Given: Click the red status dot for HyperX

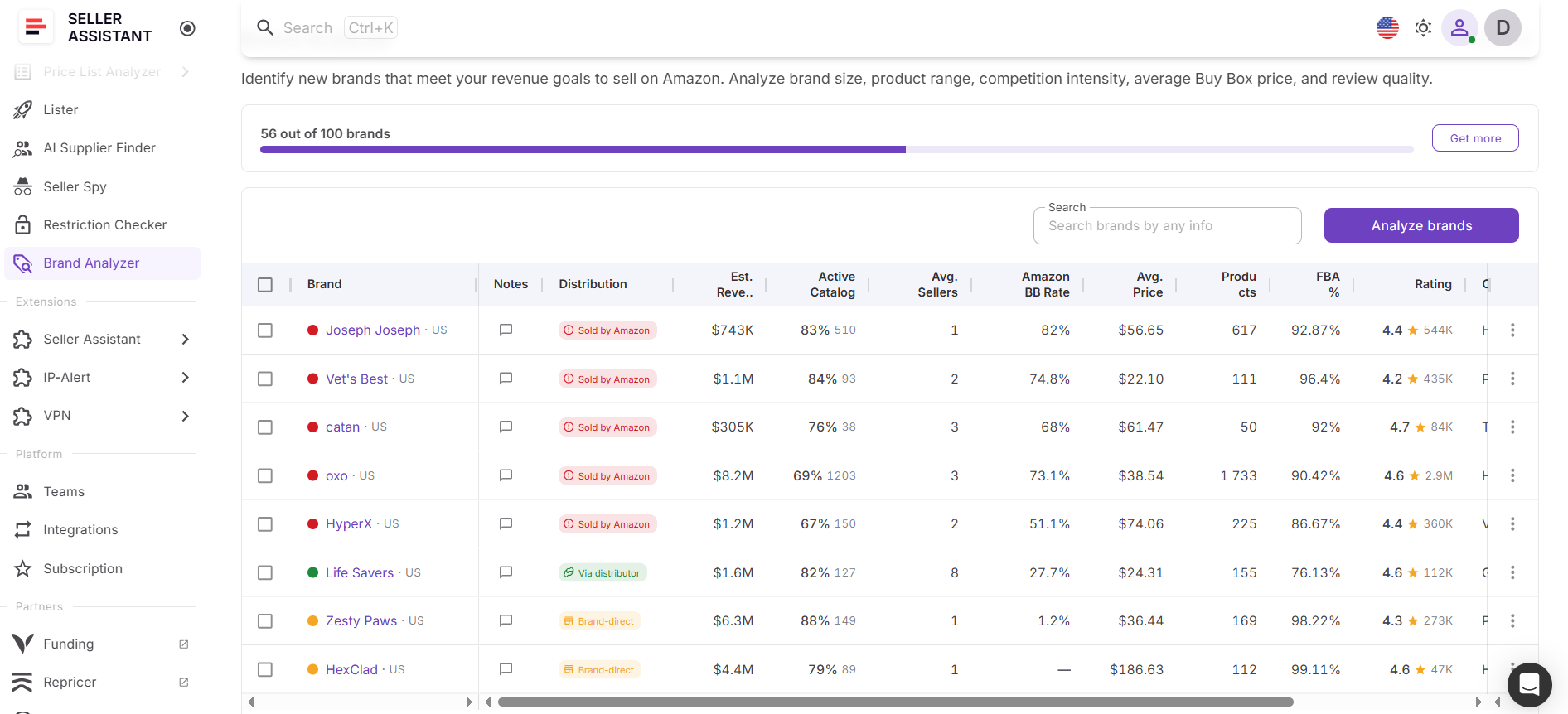Looking at the screenshot, I should click(x=313, y=523).
